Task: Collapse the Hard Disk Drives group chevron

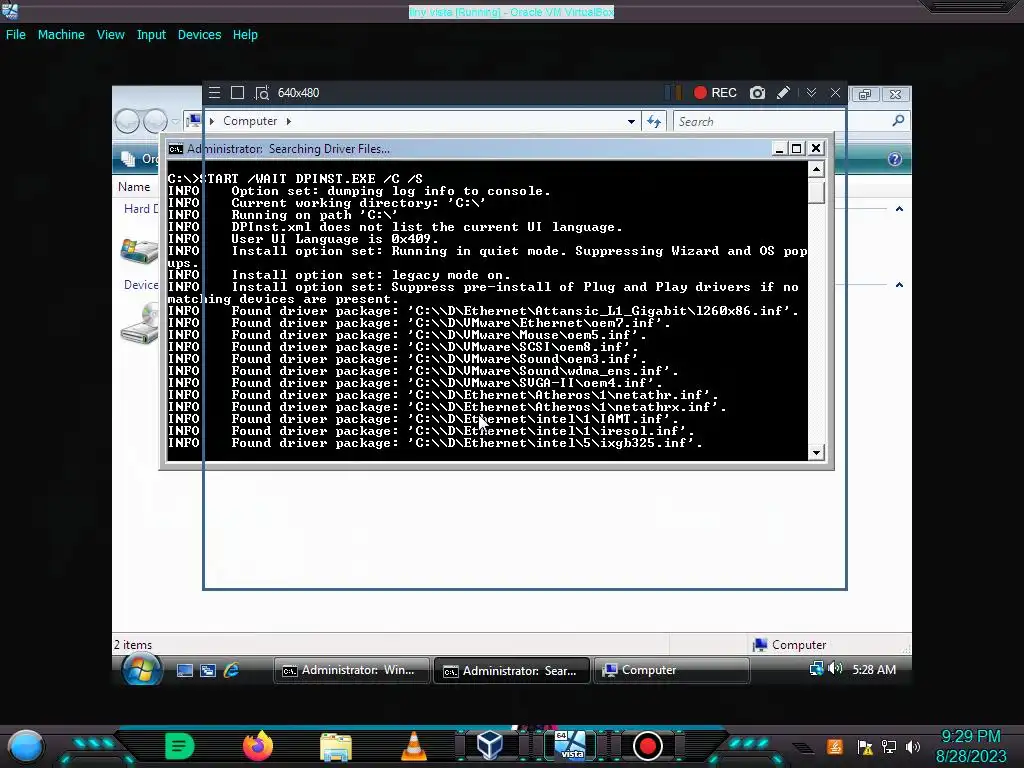Action: [x=899, y=209]
